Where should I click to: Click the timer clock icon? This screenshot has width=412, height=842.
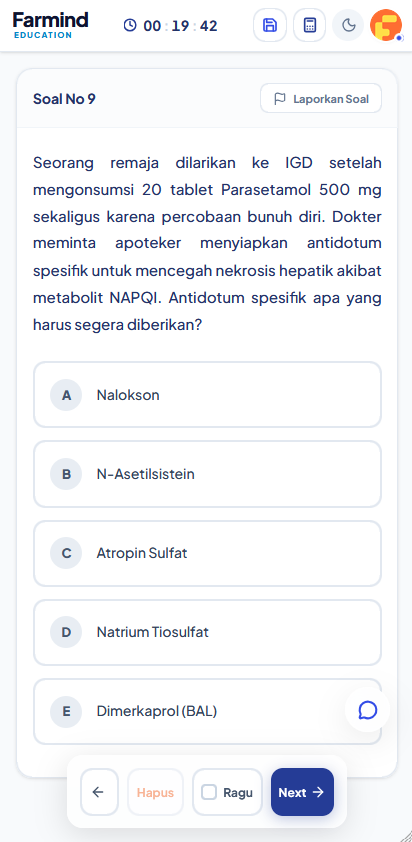130,25
